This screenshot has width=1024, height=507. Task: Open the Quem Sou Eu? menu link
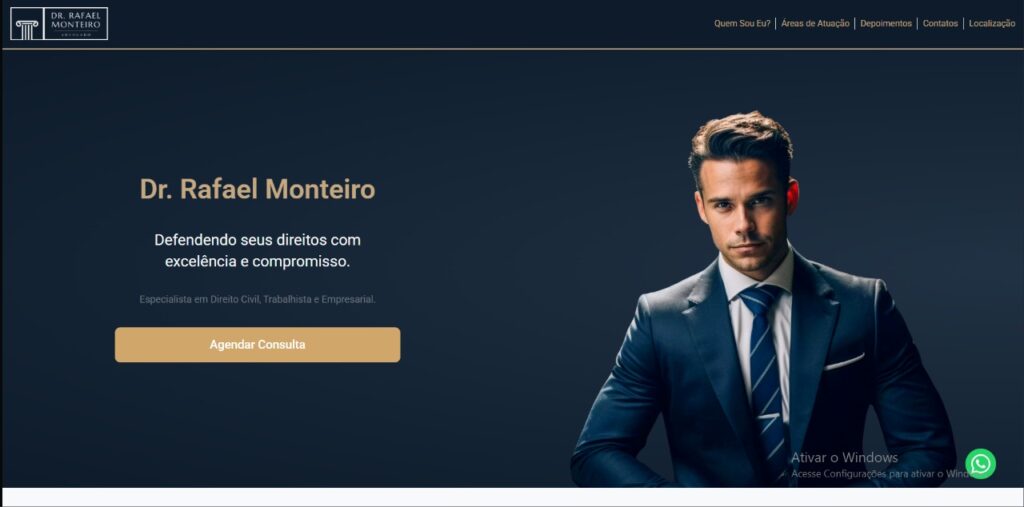pos(742,24)
